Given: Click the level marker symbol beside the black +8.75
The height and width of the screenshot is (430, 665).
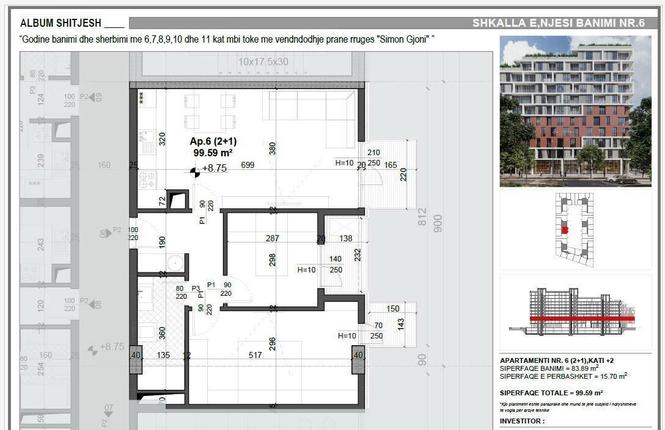Looking at the screenshot, I should 195,172.
